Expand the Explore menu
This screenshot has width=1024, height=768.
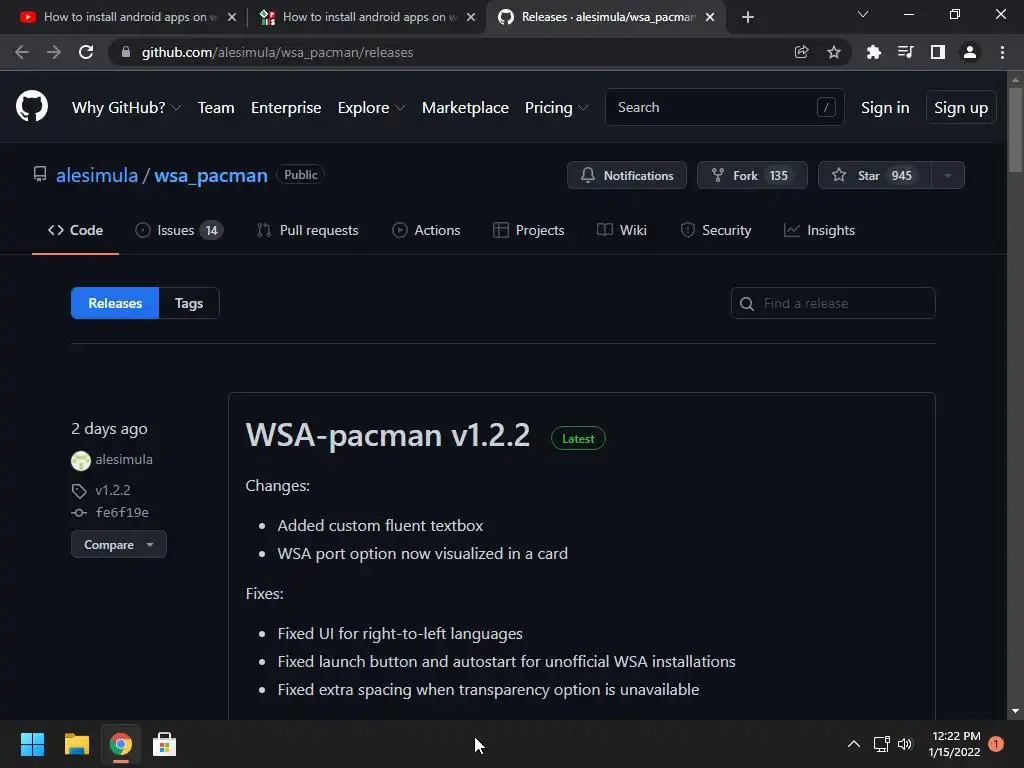point(371,108)
